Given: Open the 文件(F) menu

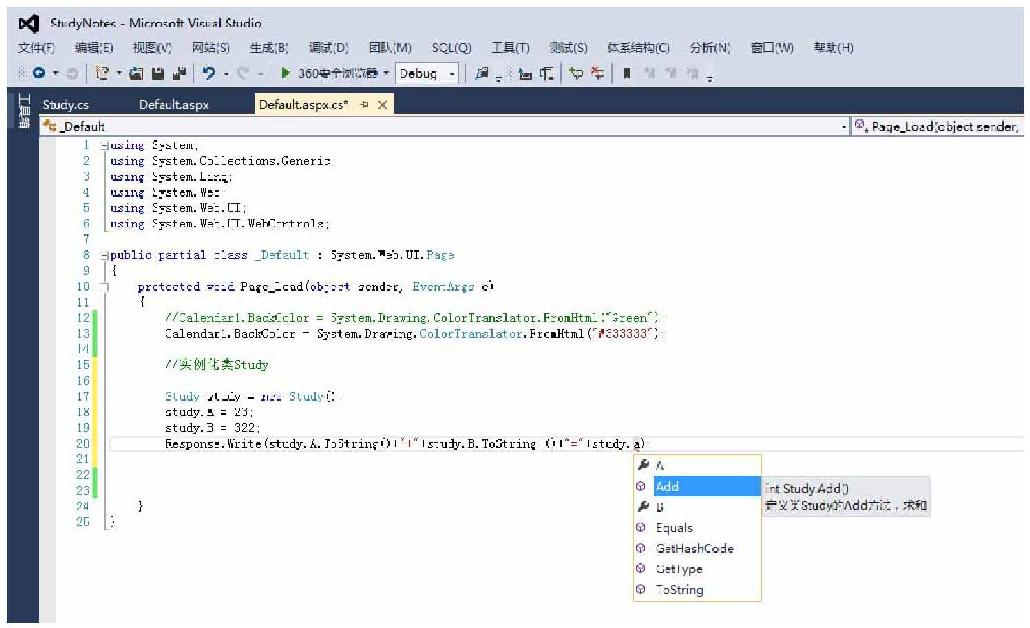Looking at the screenshot, I should [36, 47].
